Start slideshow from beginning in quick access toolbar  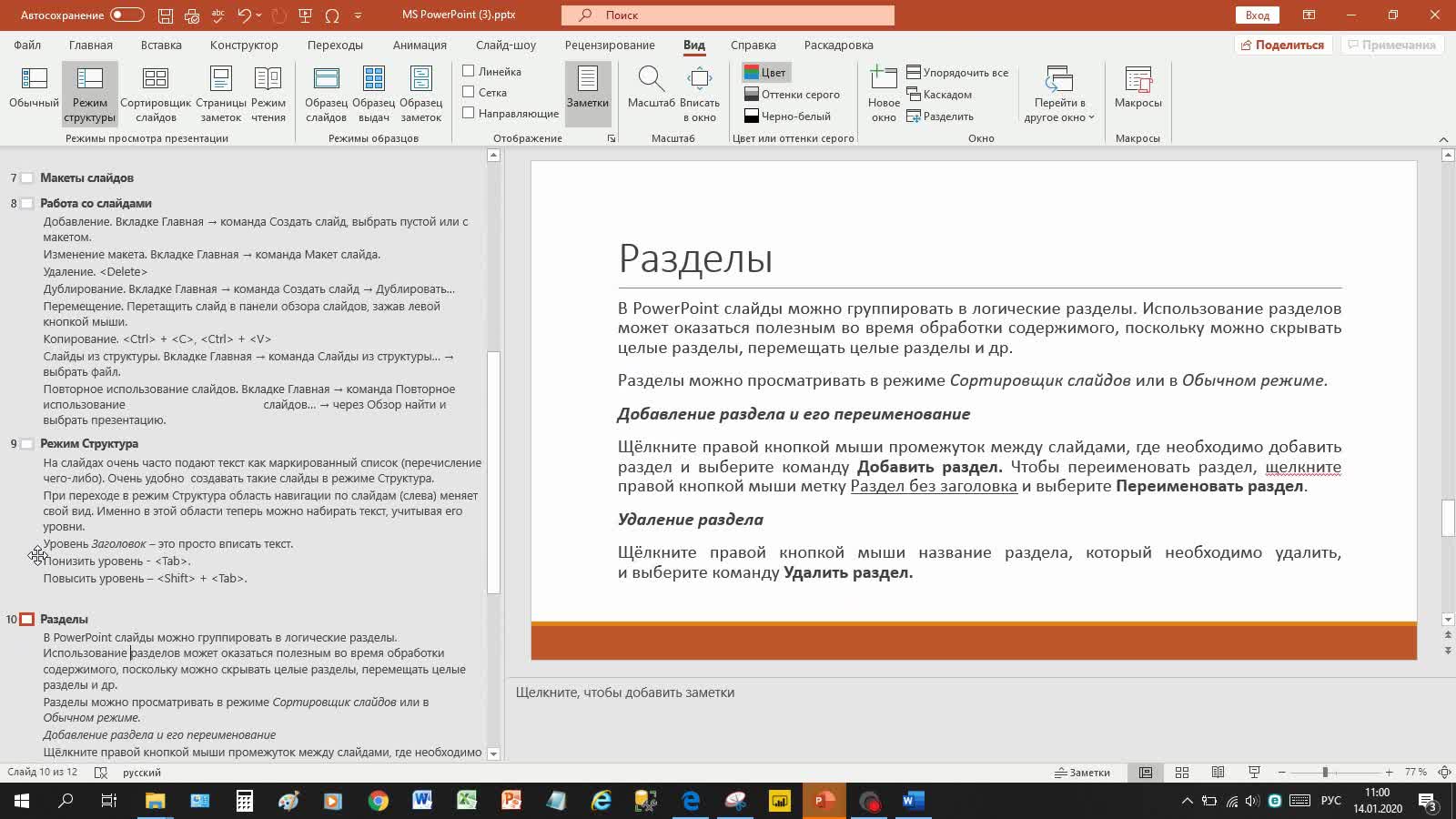(x=305, y=15)
